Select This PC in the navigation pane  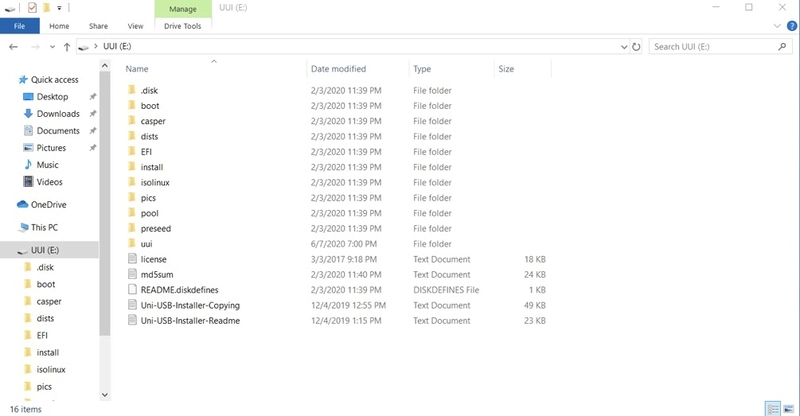44,227
